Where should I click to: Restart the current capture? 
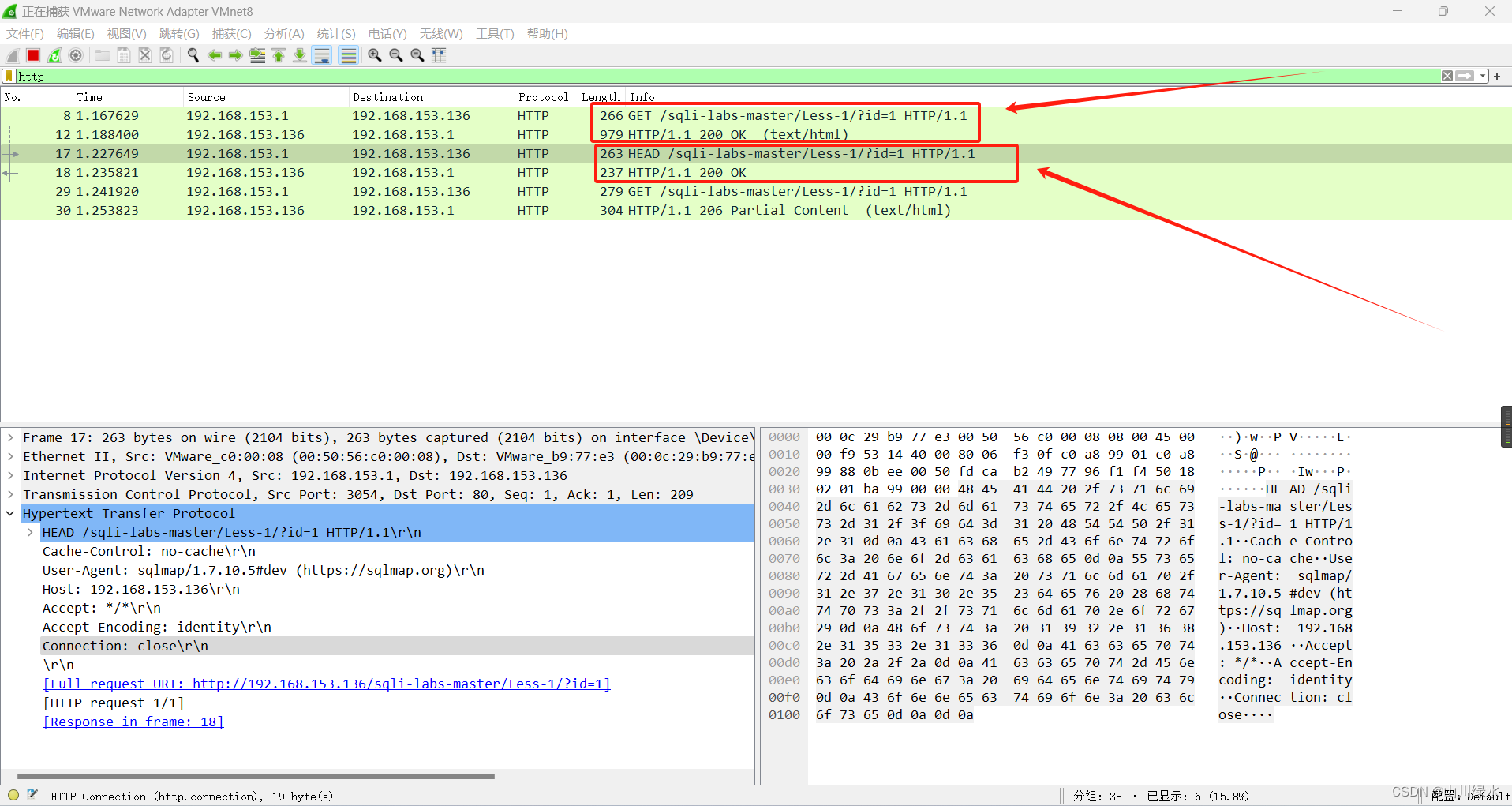pyautogui.click(x=54, y=55)
